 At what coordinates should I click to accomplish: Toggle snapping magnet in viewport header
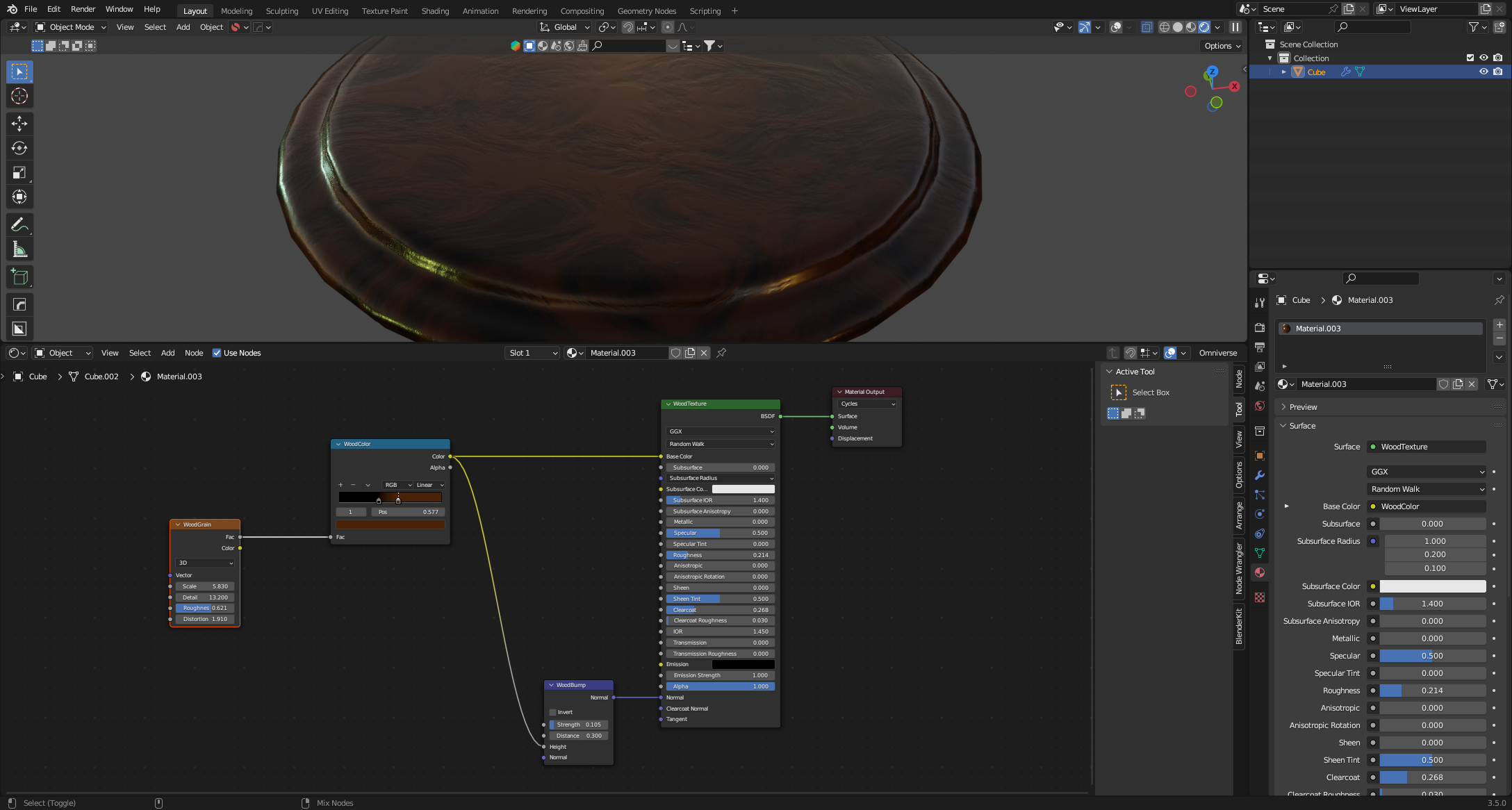click(x=627, y=27)
